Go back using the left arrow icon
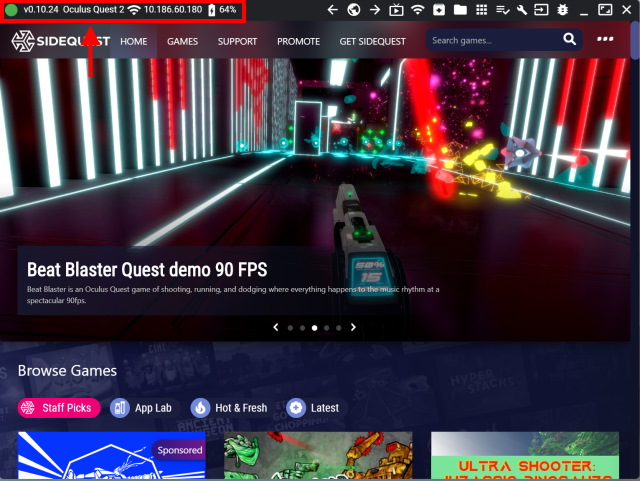 coord(332,9)
